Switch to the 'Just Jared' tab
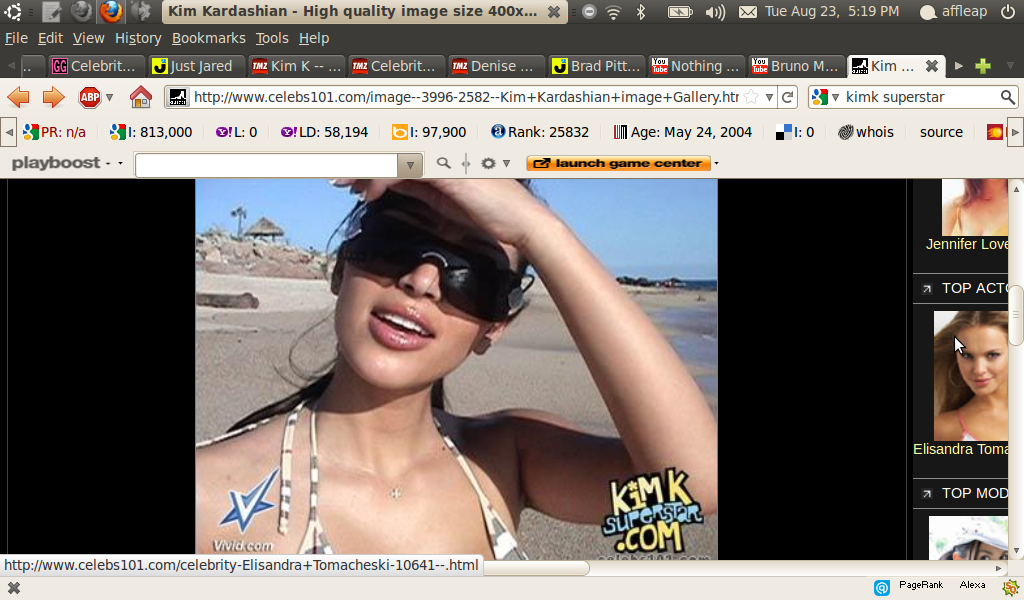This screenshot has height=600, width=1024. pos(196,66)
